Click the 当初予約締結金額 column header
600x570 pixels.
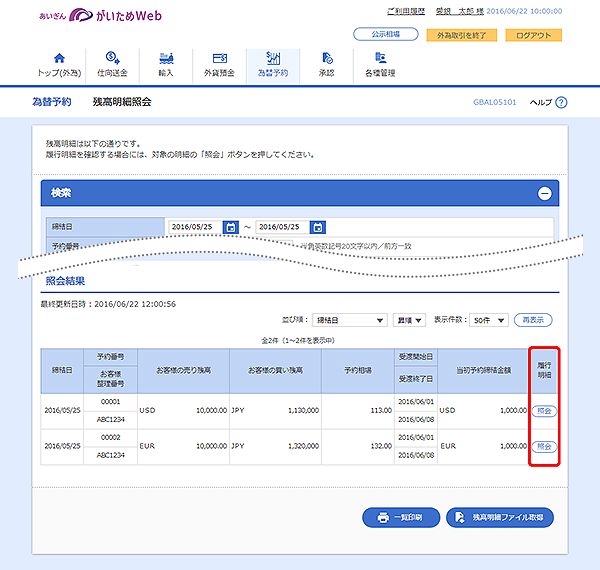[483, 370]
